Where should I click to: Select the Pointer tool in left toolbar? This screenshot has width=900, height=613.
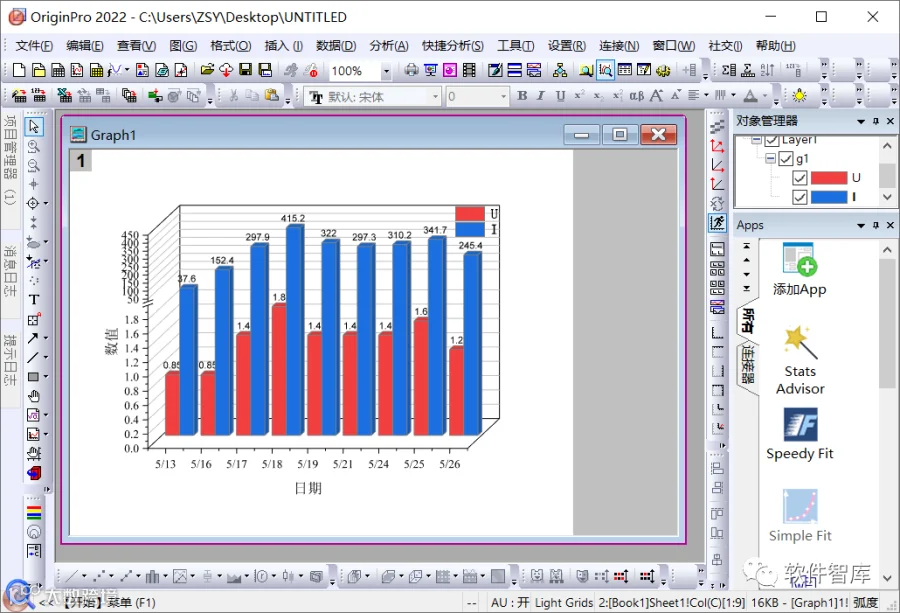[x=34, y=126]
